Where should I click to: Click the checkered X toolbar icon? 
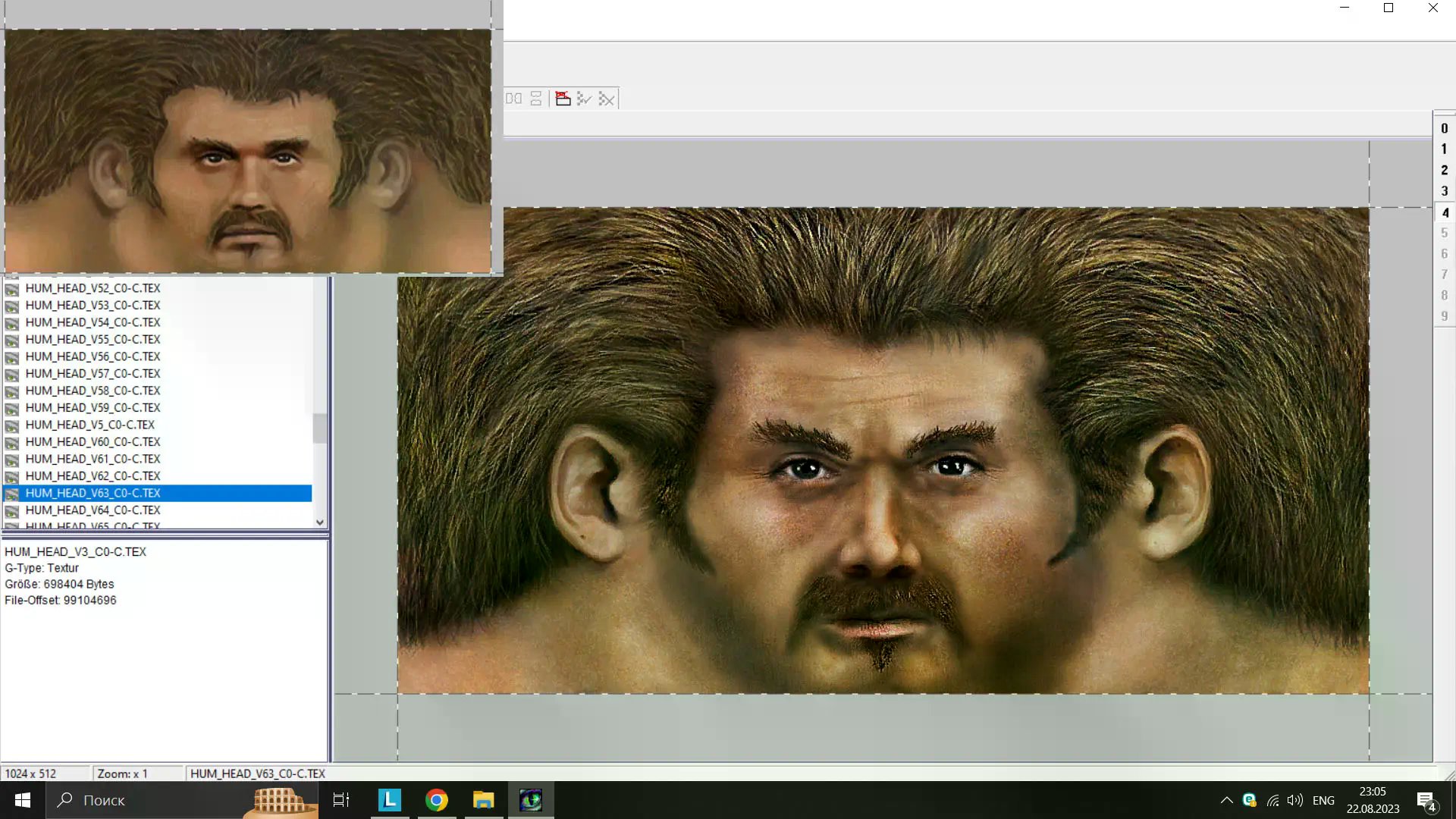point(607,99)
